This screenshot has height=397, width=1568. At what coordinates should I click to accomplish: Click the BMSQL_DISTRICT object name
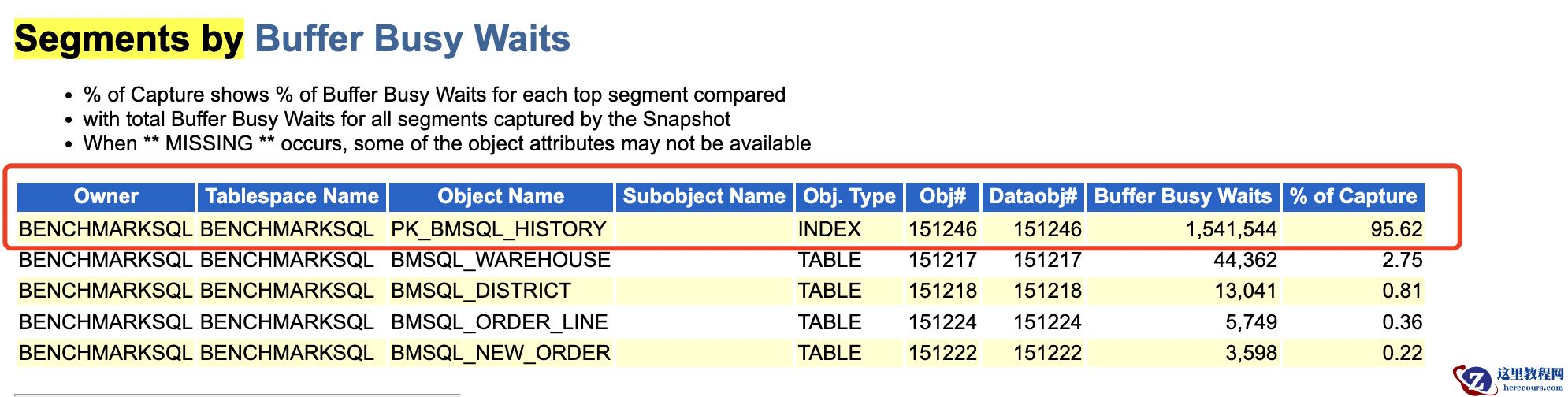pos(481,291)
